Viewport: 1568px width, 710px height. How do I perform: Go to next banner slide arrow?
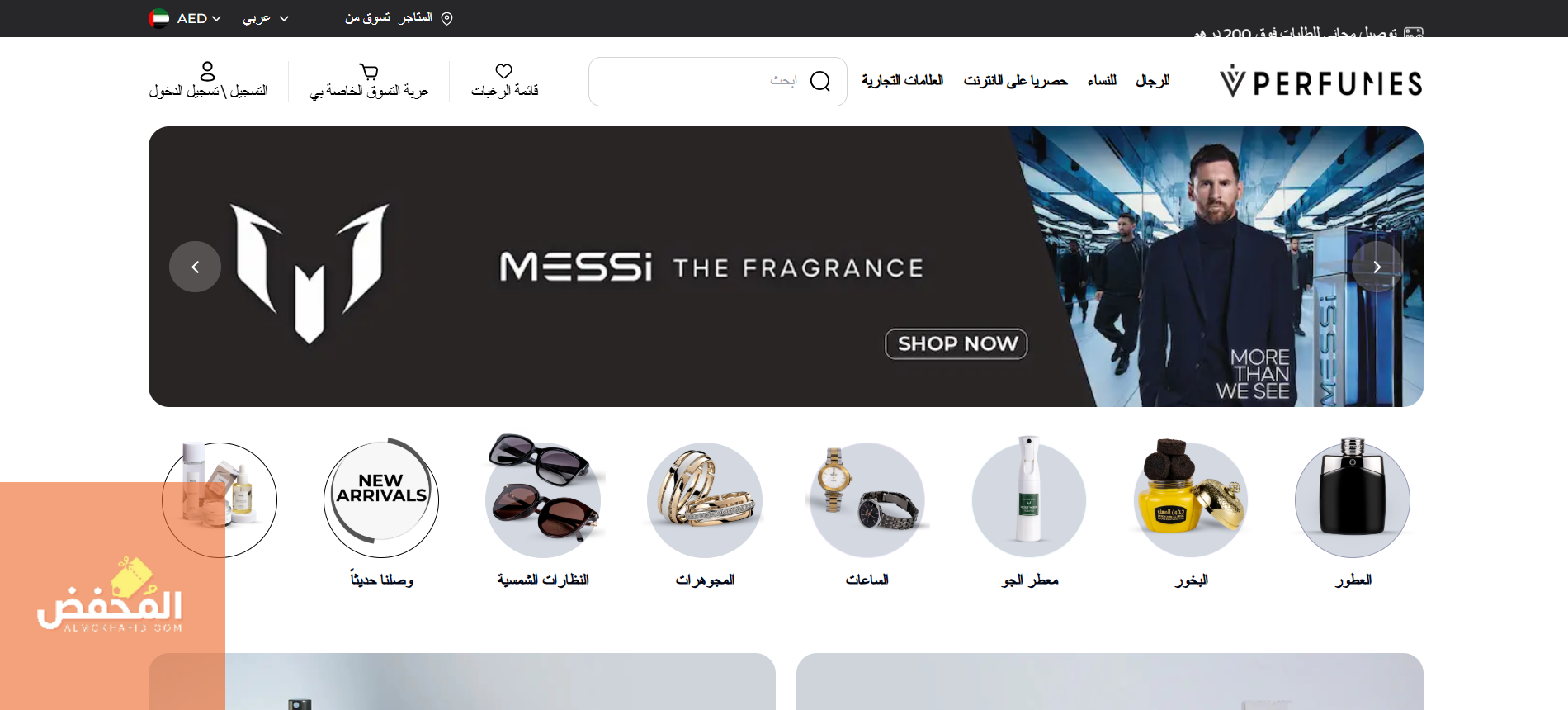pos(1377,267)
